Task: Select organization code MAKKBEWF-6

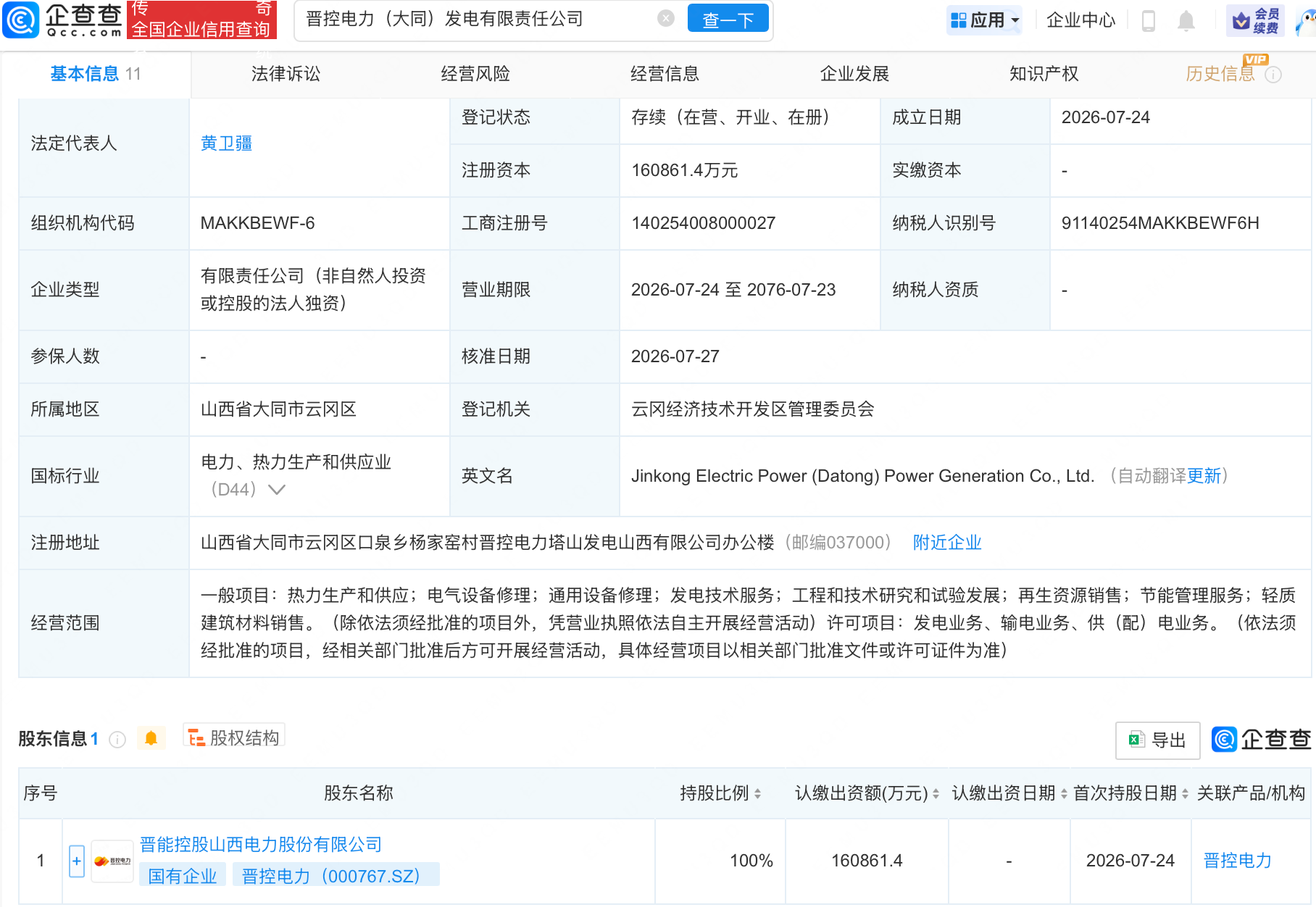Action: (257, 223)
